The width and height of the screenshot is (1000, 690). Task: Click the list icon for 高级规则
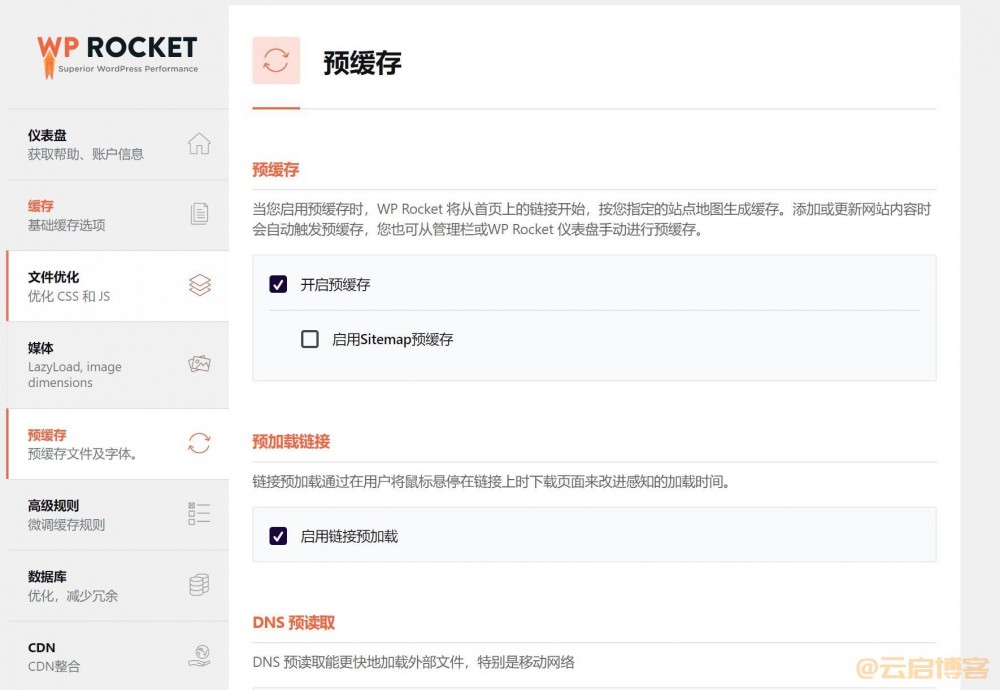point(199,514)
